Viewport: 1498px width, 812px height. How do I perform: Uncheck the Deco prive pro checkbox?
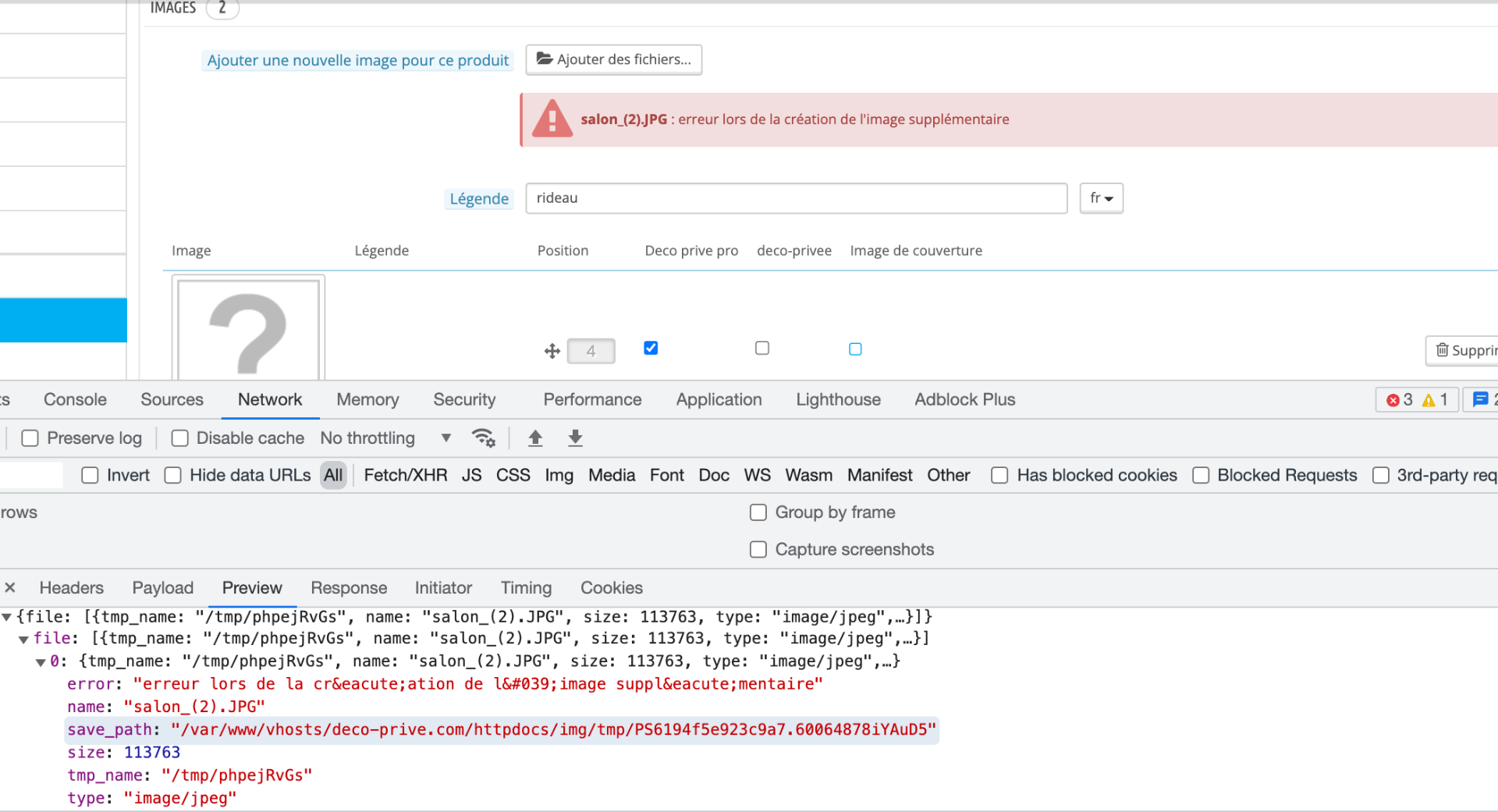click(651, 348)
